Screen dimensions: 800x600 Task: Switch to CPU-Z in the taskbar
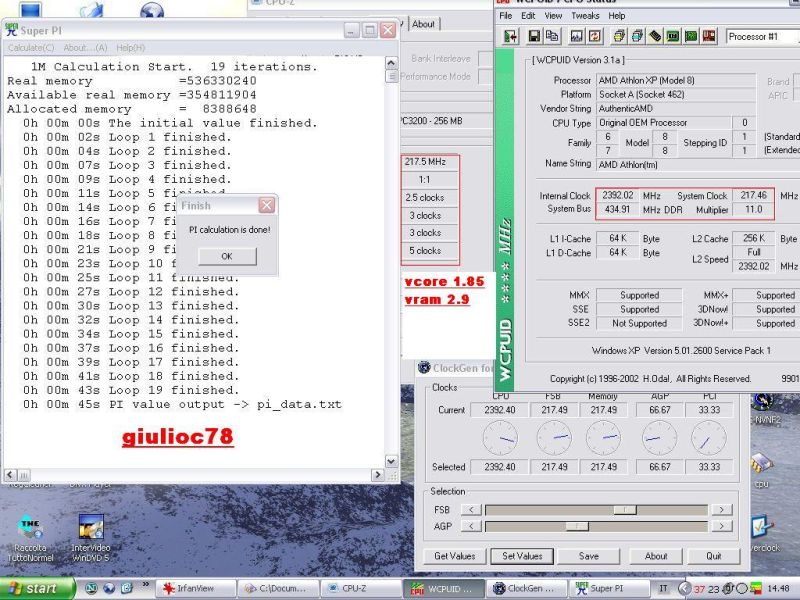(x=361, y=588)
